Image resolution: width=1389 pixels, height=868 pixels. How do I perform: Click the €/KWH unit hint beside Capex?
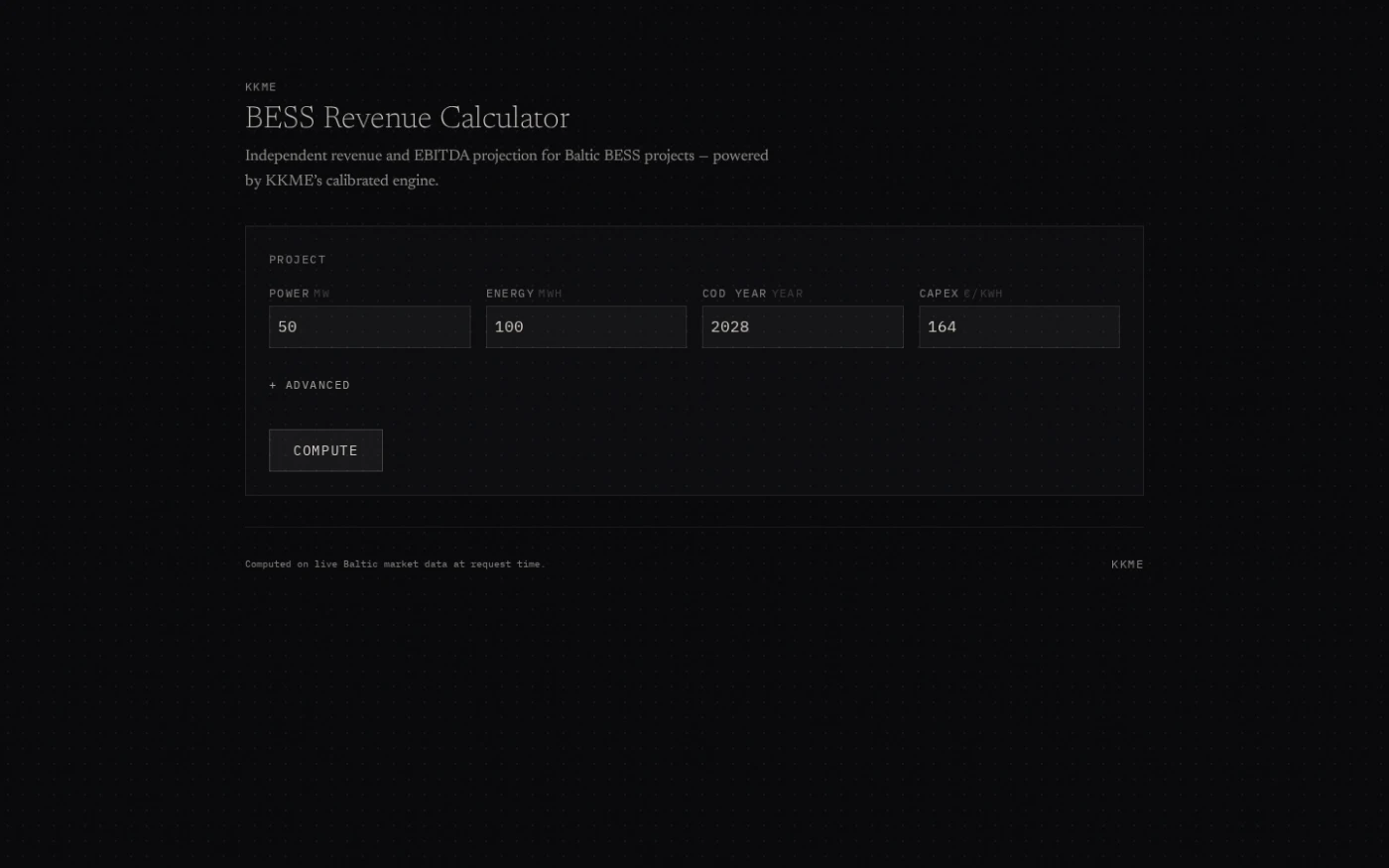(983, 294)
